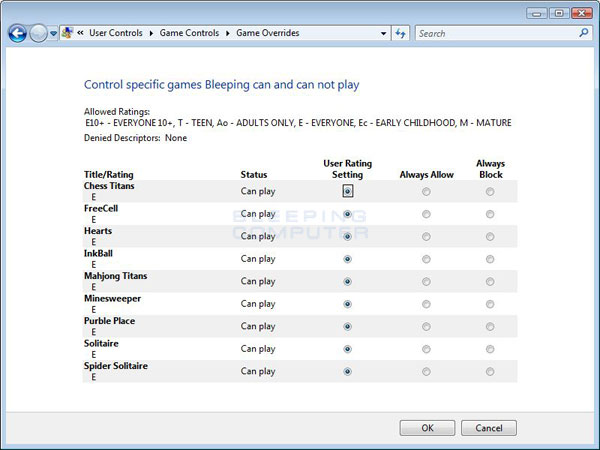Select User Rating Setting for Mahjong Titans
This screenshot has height=450, width=600.
click(347, 282)
